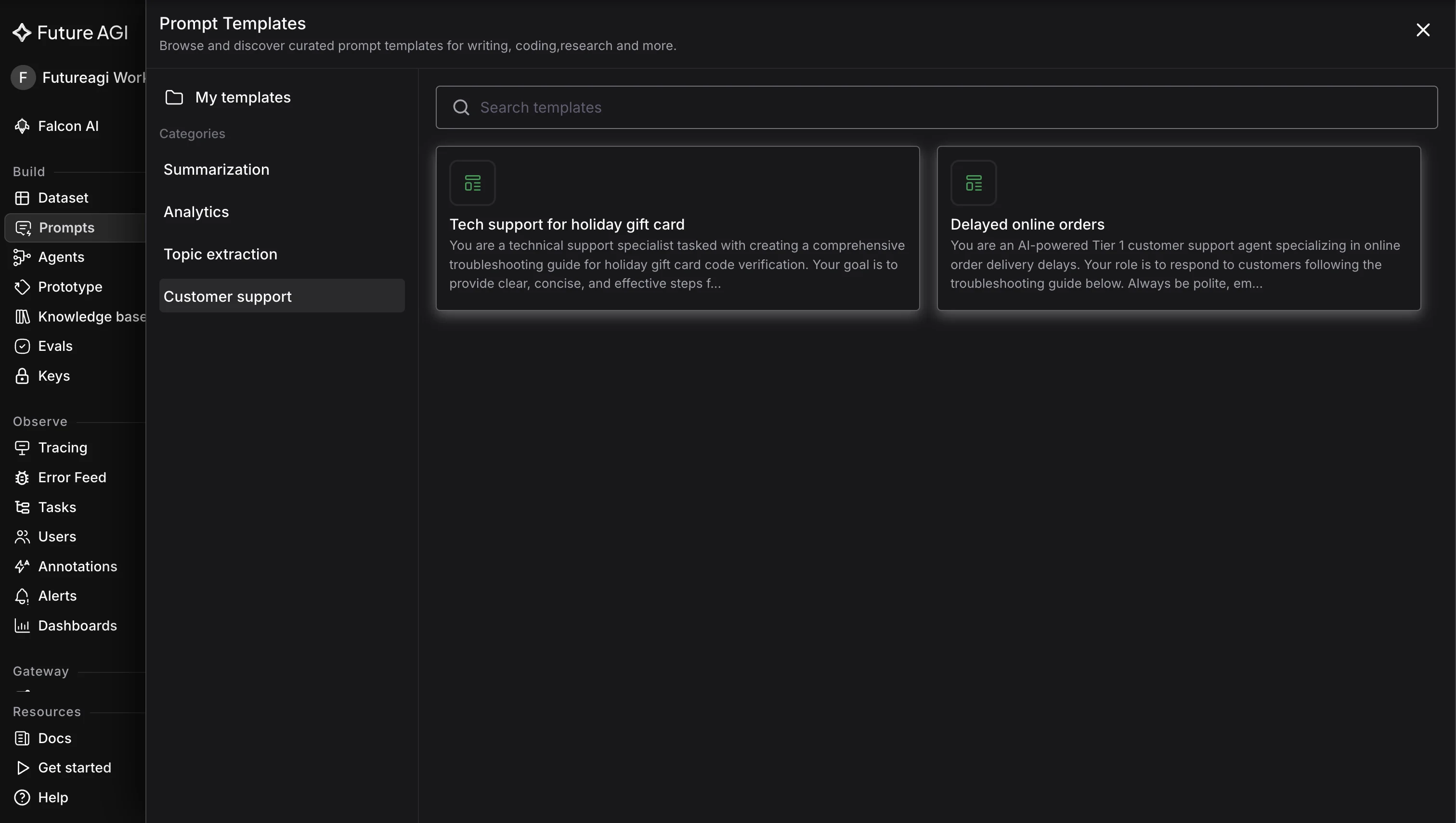Open Get started guide
Image resolution: width=1456 pixels, height=823 pixels.
pos(75,768)
